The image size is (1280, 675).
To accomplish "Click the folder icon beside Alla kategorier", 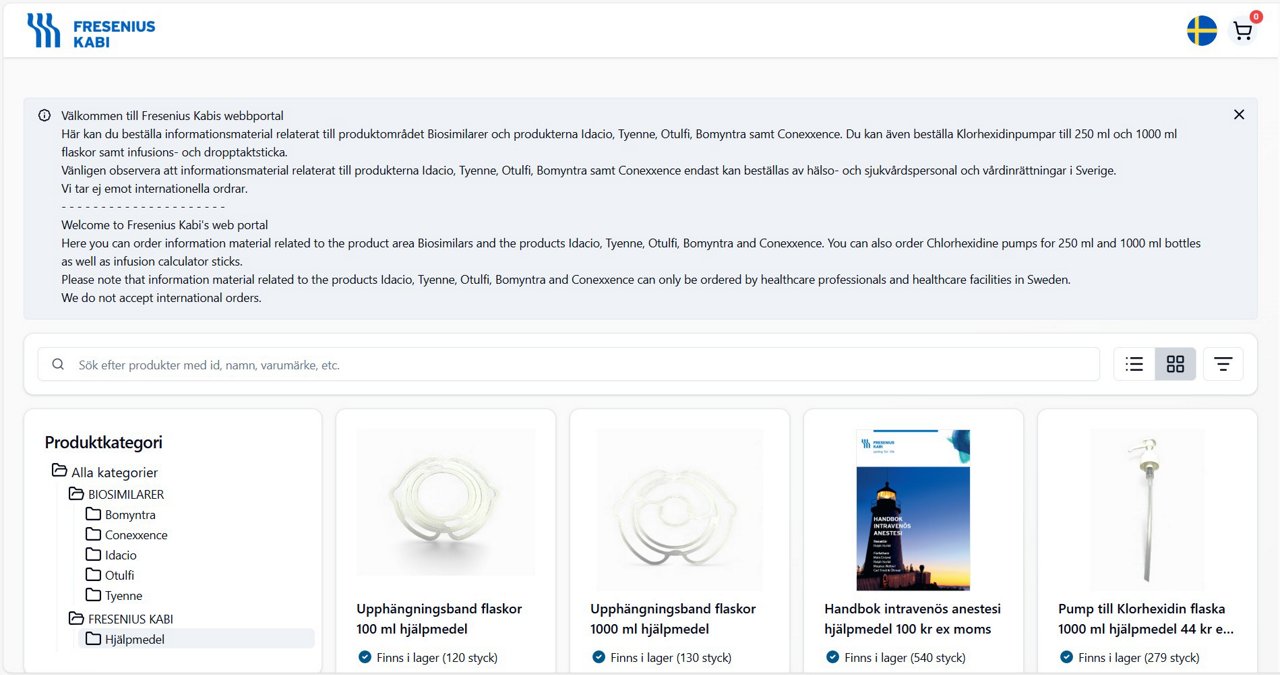I will point(59,471).
